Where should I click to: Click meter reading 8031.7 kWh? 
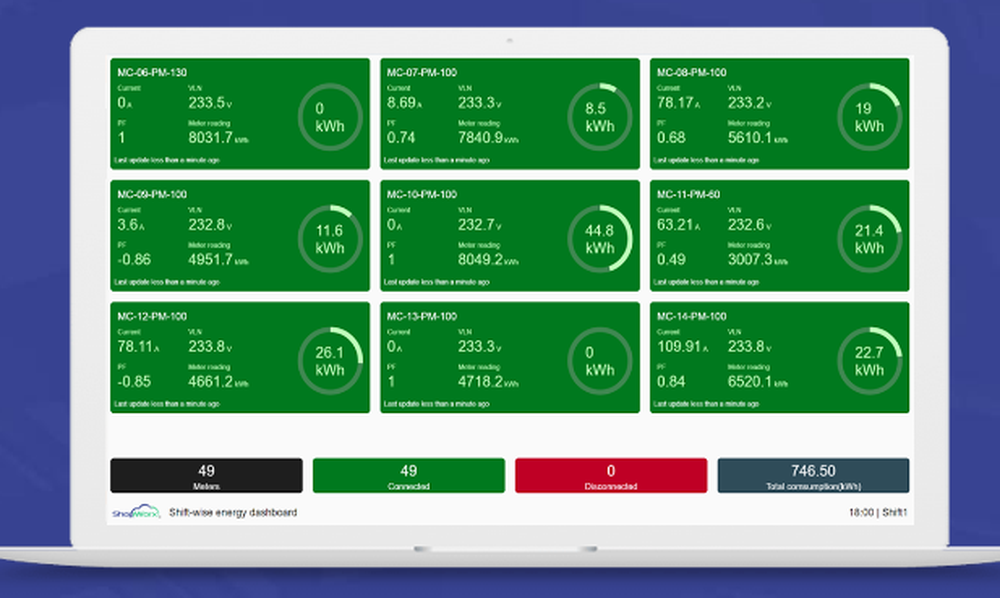pyautogui.click(x=218, y=138)
